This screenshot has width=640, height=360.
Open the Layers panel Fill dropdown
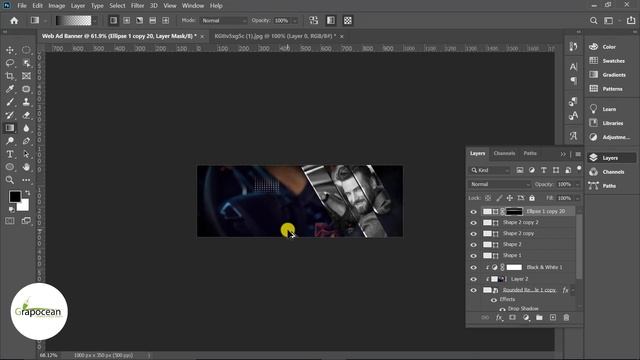pyautogui.click(x=577, y=198)
